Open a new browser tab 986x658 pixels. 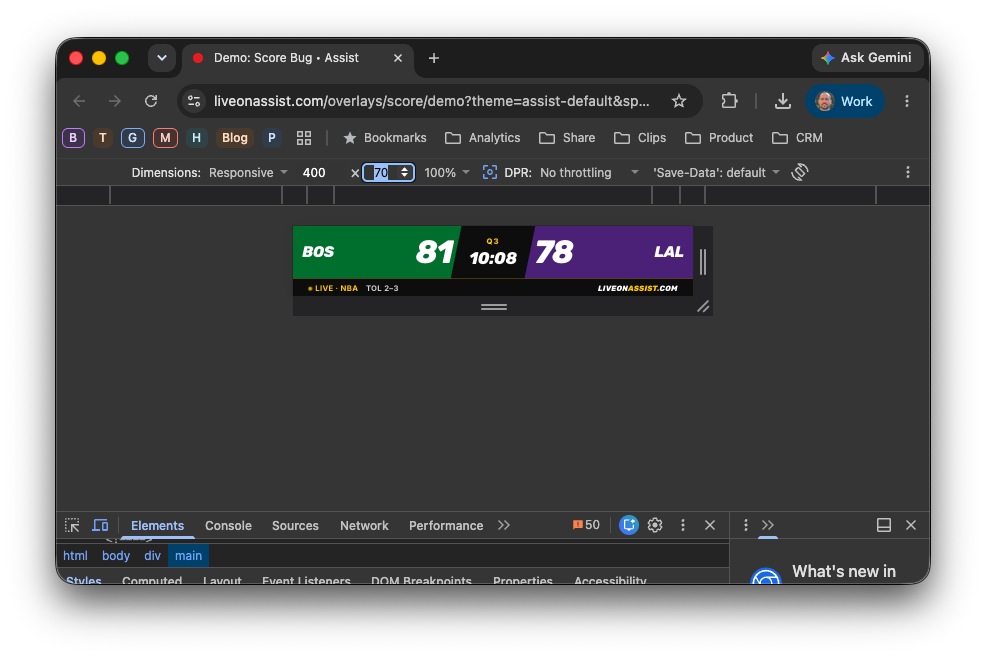pos(434,58)
